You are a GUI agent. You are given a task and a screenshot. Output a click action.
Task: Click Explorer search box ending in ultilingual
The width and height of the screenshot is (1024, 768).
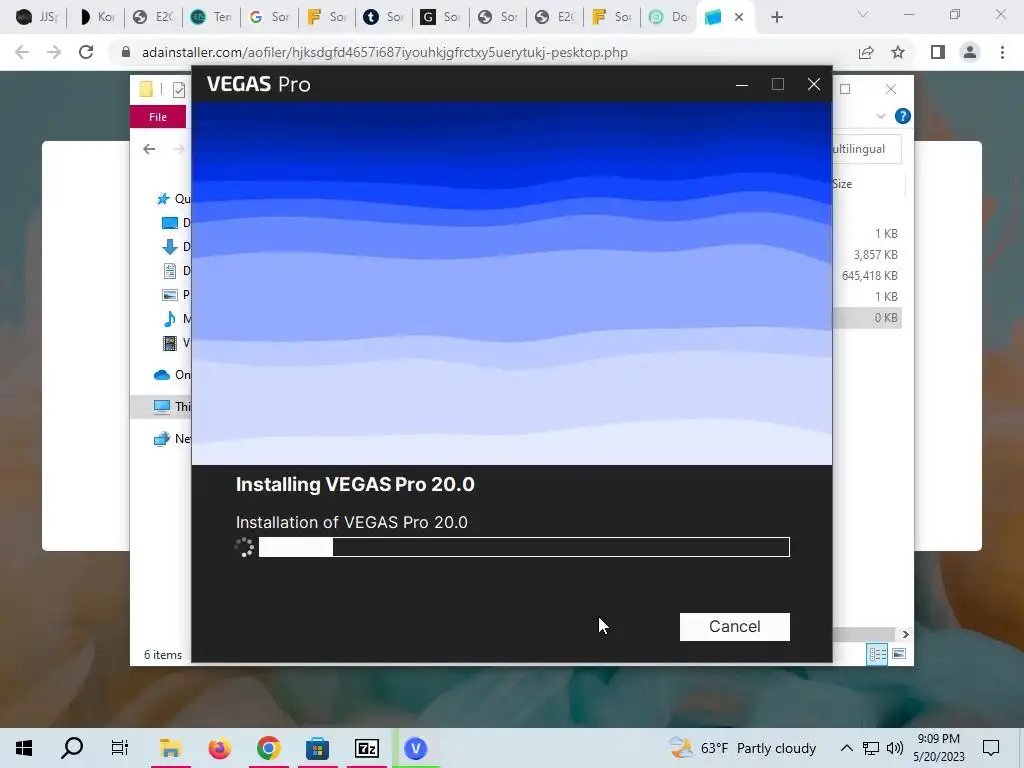(867, 149)
